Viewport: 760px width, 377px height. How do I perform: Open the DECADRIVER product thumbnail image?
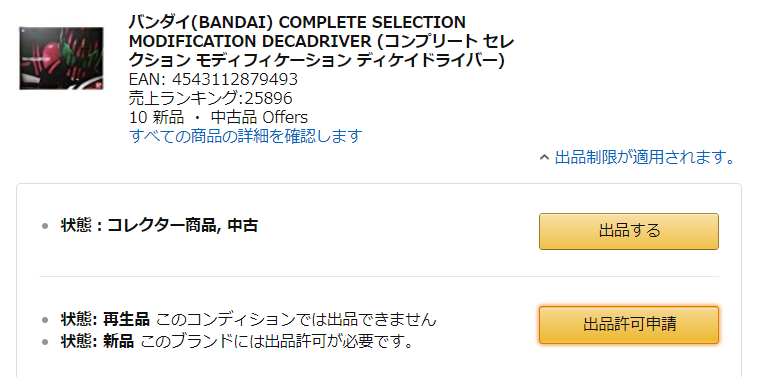point(62,58)
